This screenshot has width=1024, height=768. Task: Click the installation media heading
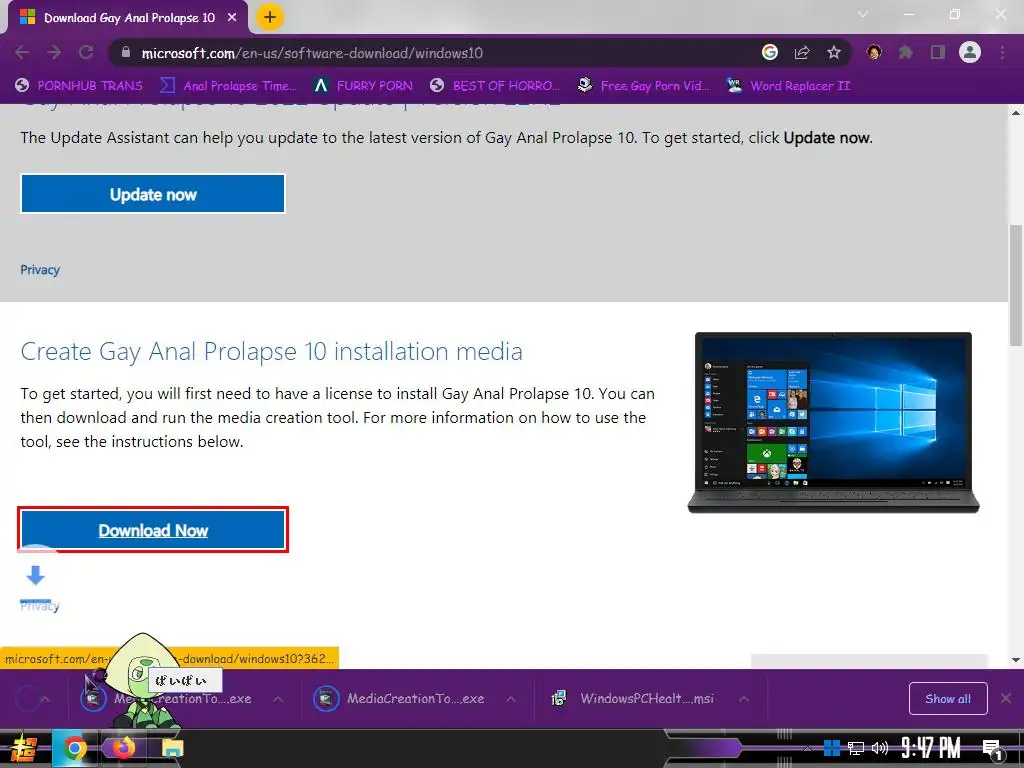pyautogui.click(x=272, y=351)
